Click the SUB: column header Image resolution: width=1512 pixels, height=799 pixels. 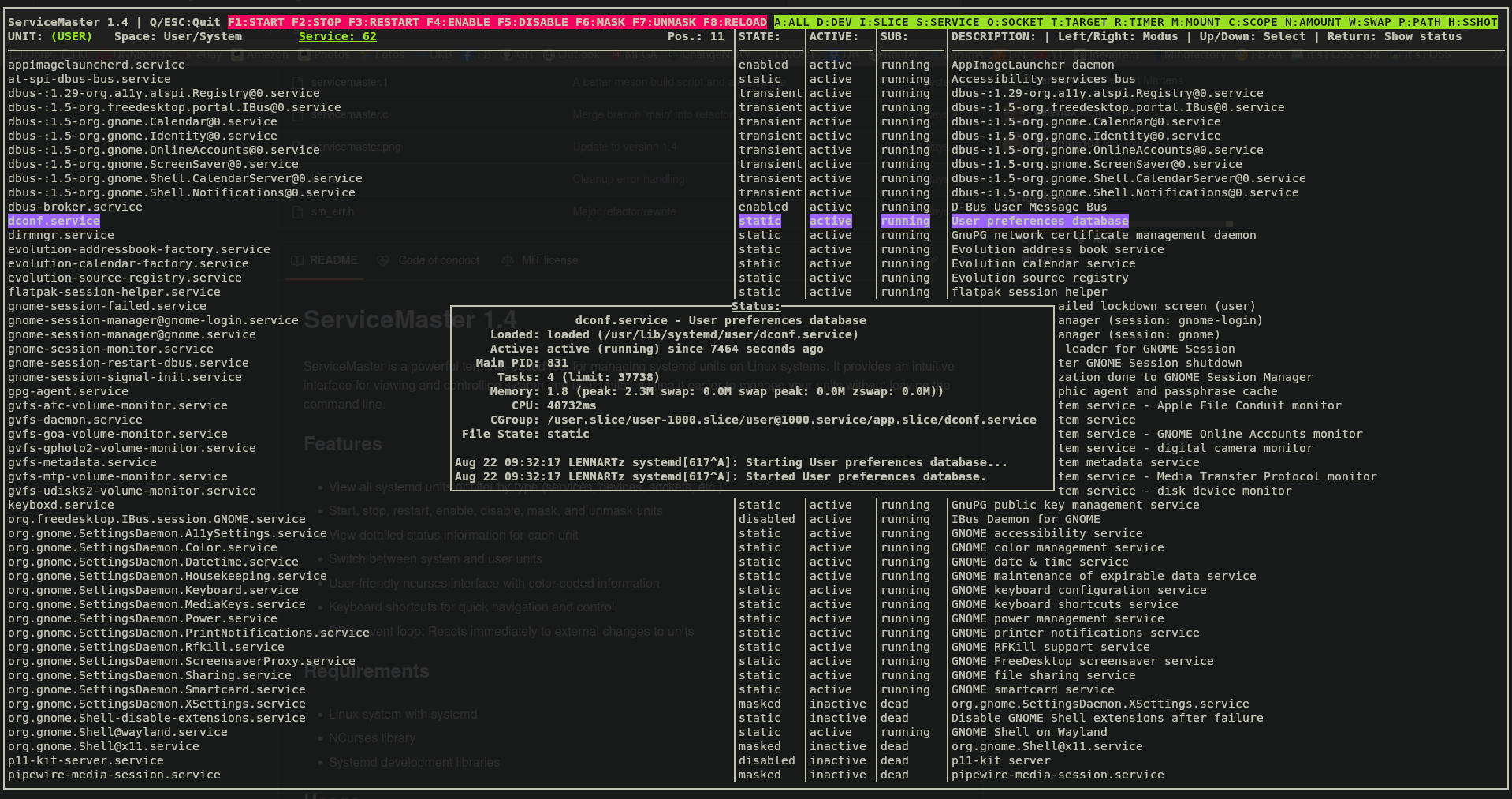pos(895,36)
